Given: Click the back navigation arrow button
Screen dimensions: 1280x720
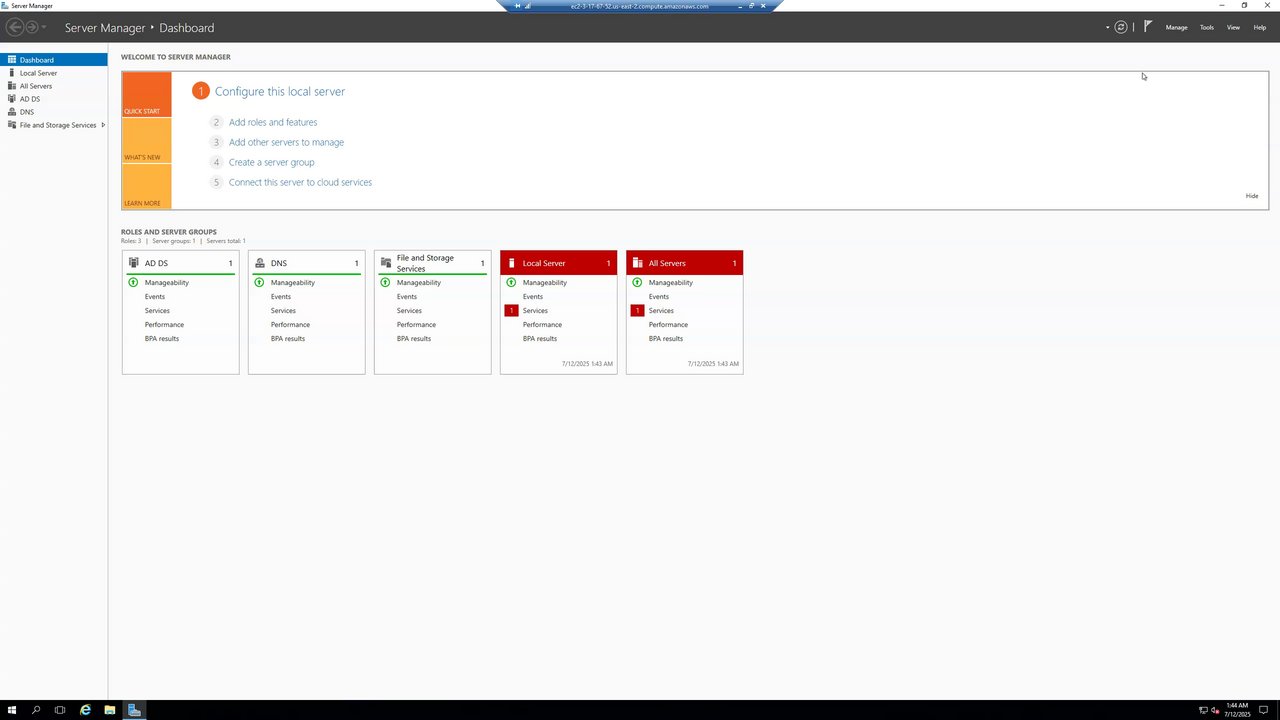Looking at the screenshot, I should pyautogui.click(x=15, y=27).
